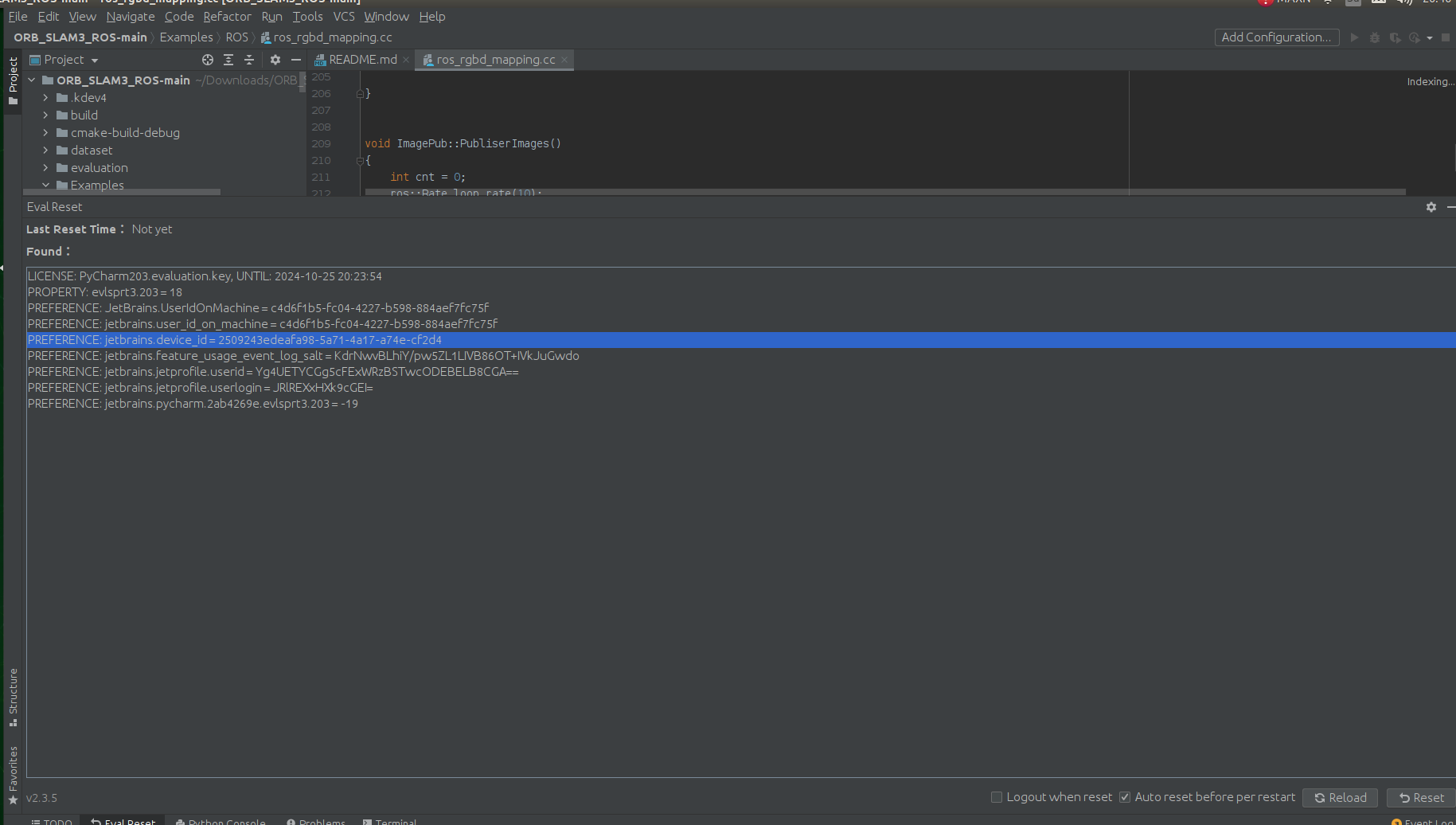Open the profiler dropdown arrow in the run toolbar
The image size is (1456, 825).
tap(1430, 37)
